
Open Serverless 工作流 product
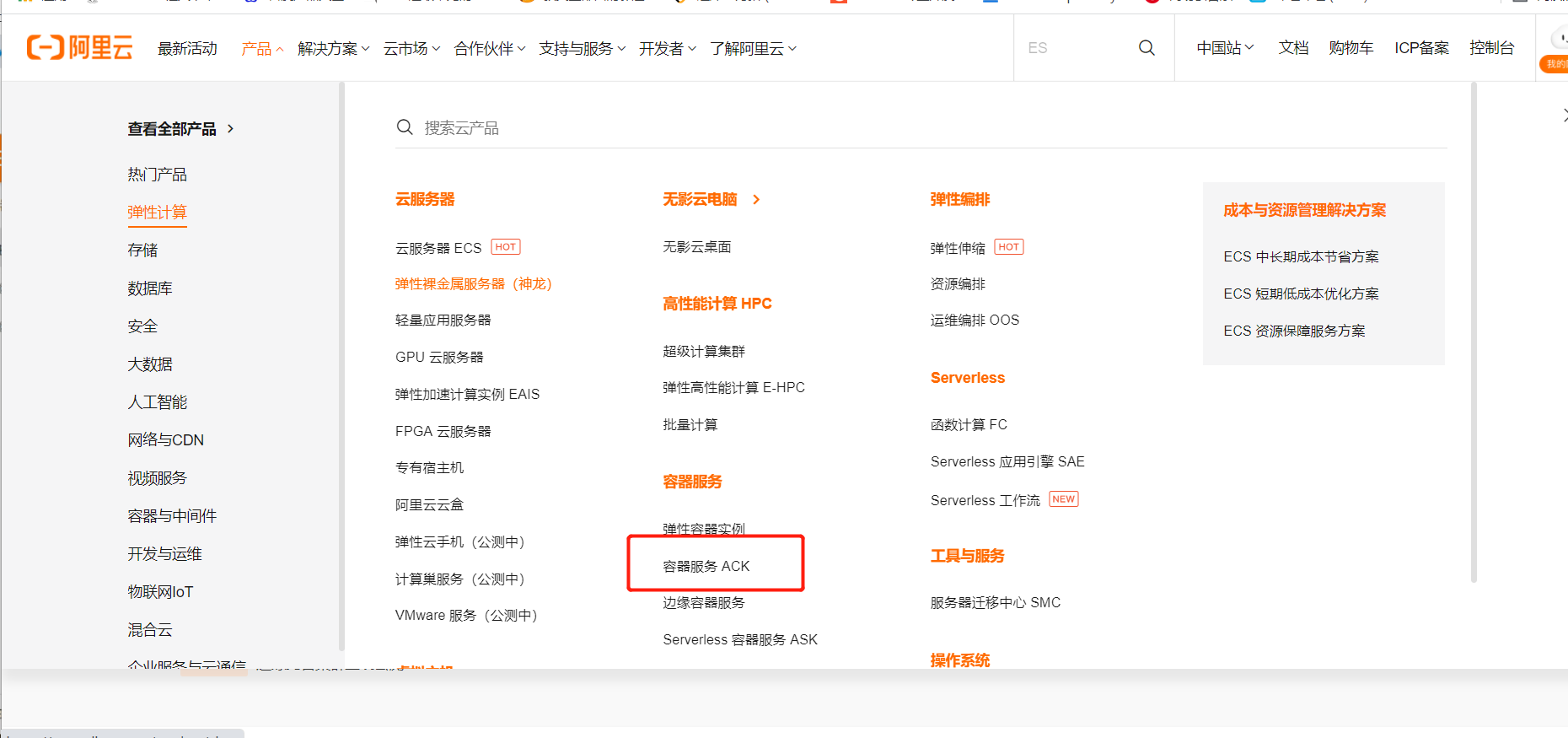click(985, 501)
